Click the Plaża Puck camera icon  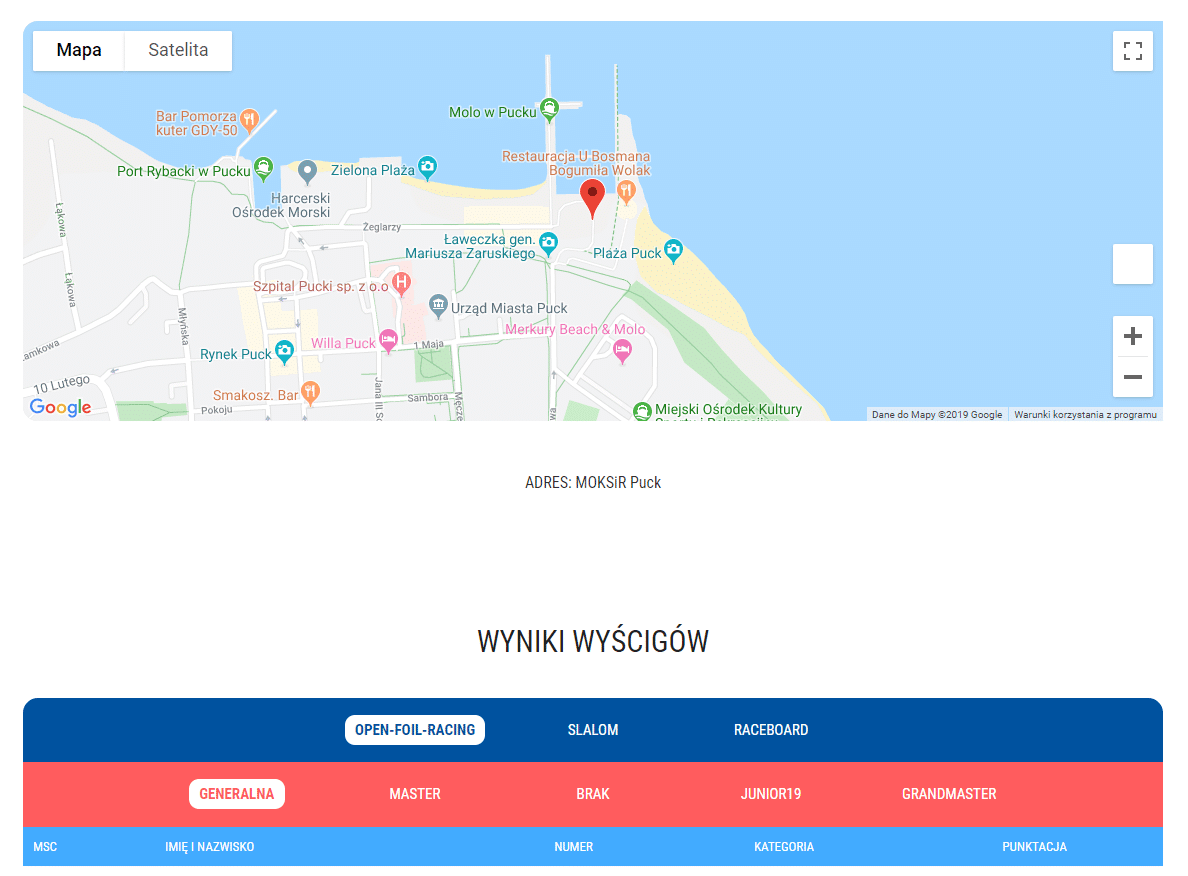pyautogui.click(x=673, y=251)
